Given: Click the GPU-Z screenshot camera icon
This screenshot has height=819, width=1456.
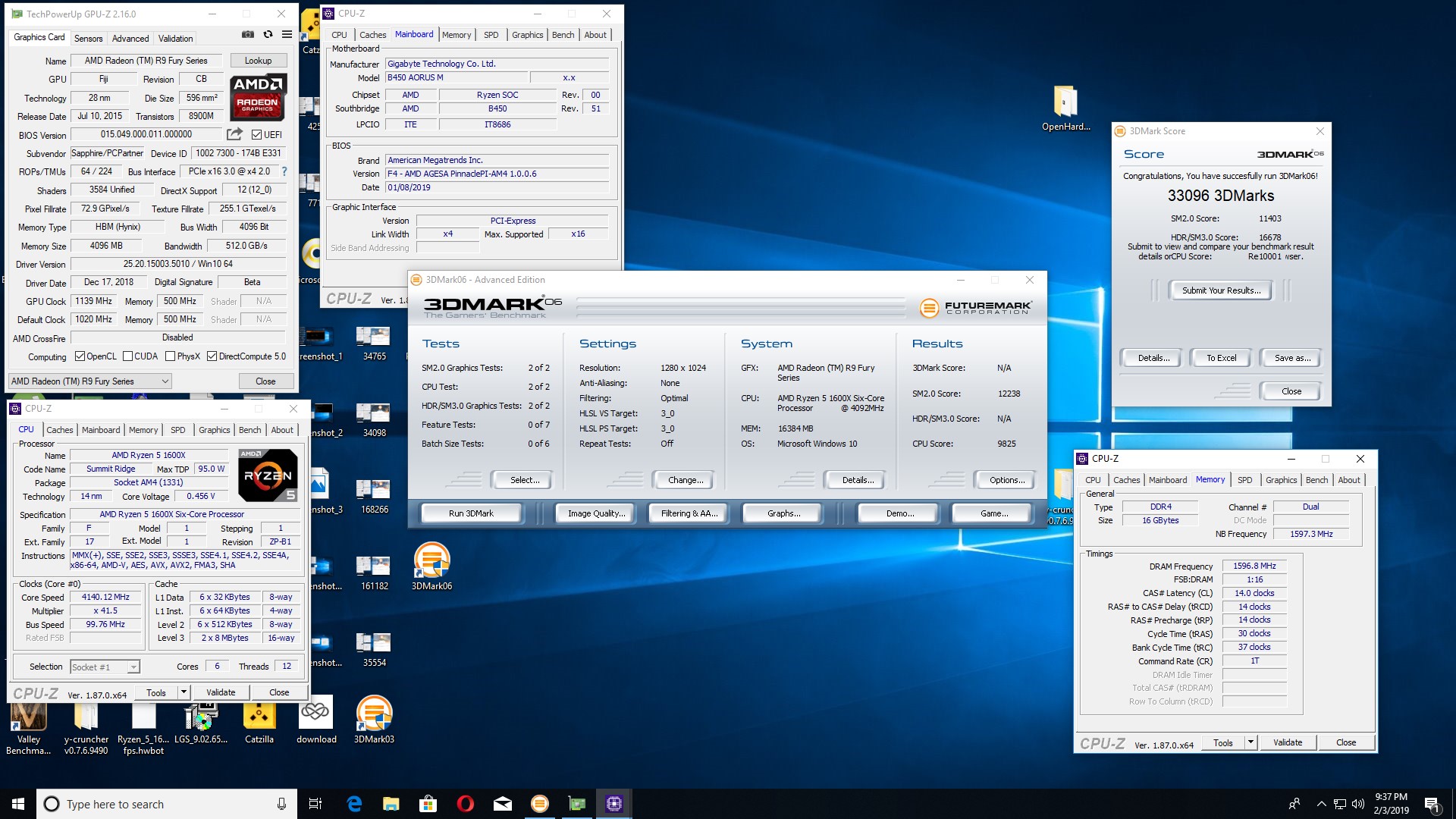Looking at the screenshot, I should [248, 35].
